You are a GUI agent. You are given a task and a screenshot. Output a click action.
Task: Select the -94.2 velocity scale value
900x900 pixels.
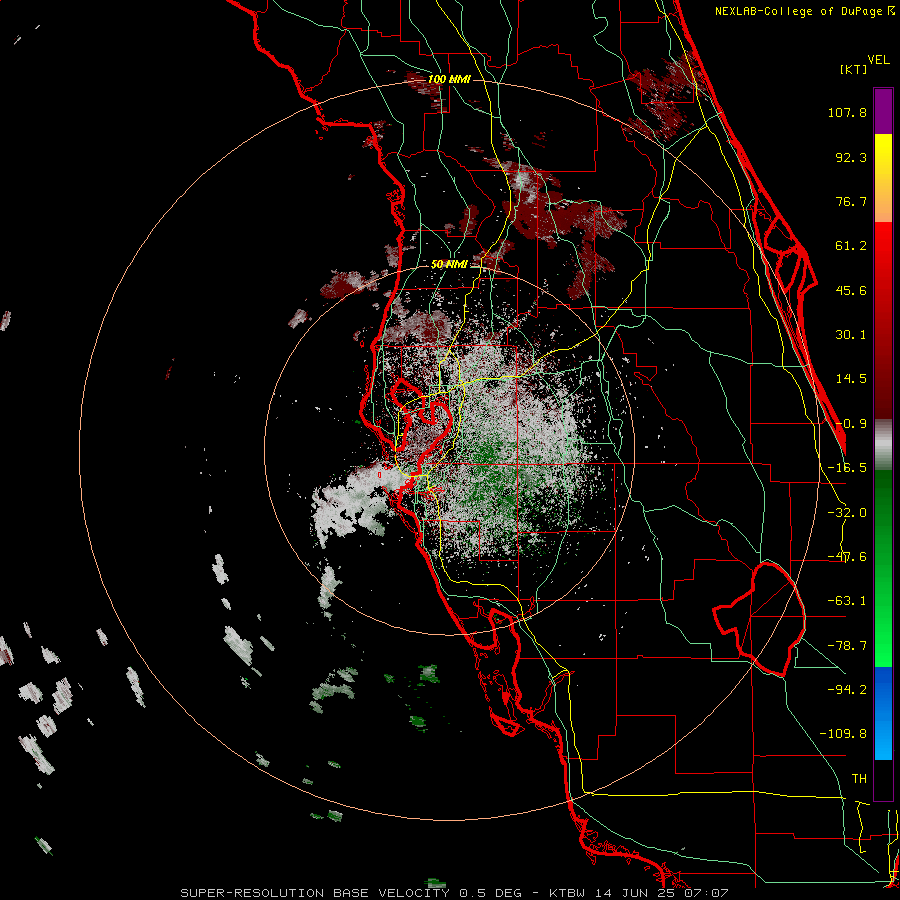847,689
